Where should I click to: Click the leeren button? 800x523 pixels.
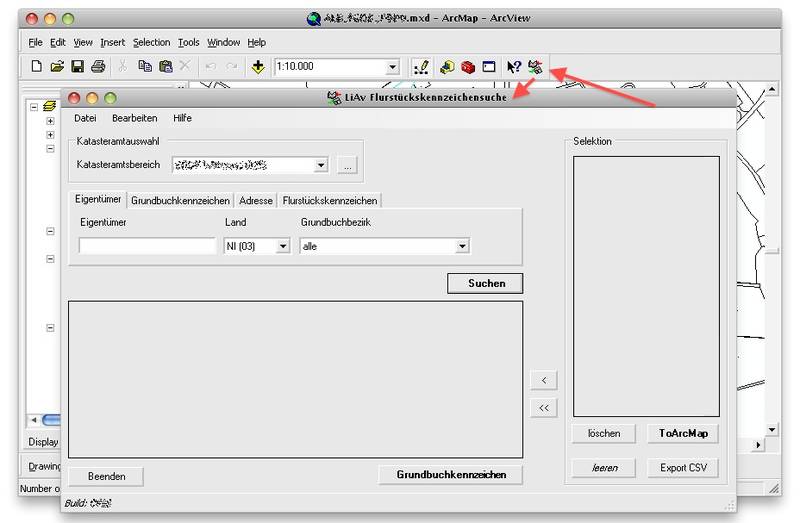(604, 468)
